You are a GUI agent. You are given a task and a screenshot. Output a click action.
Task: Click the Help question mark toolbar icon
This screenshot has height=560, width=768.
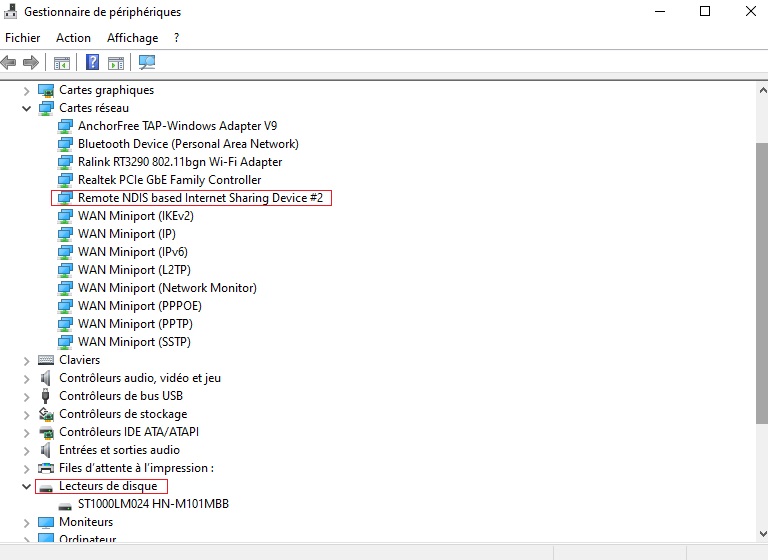click(92, 62)
